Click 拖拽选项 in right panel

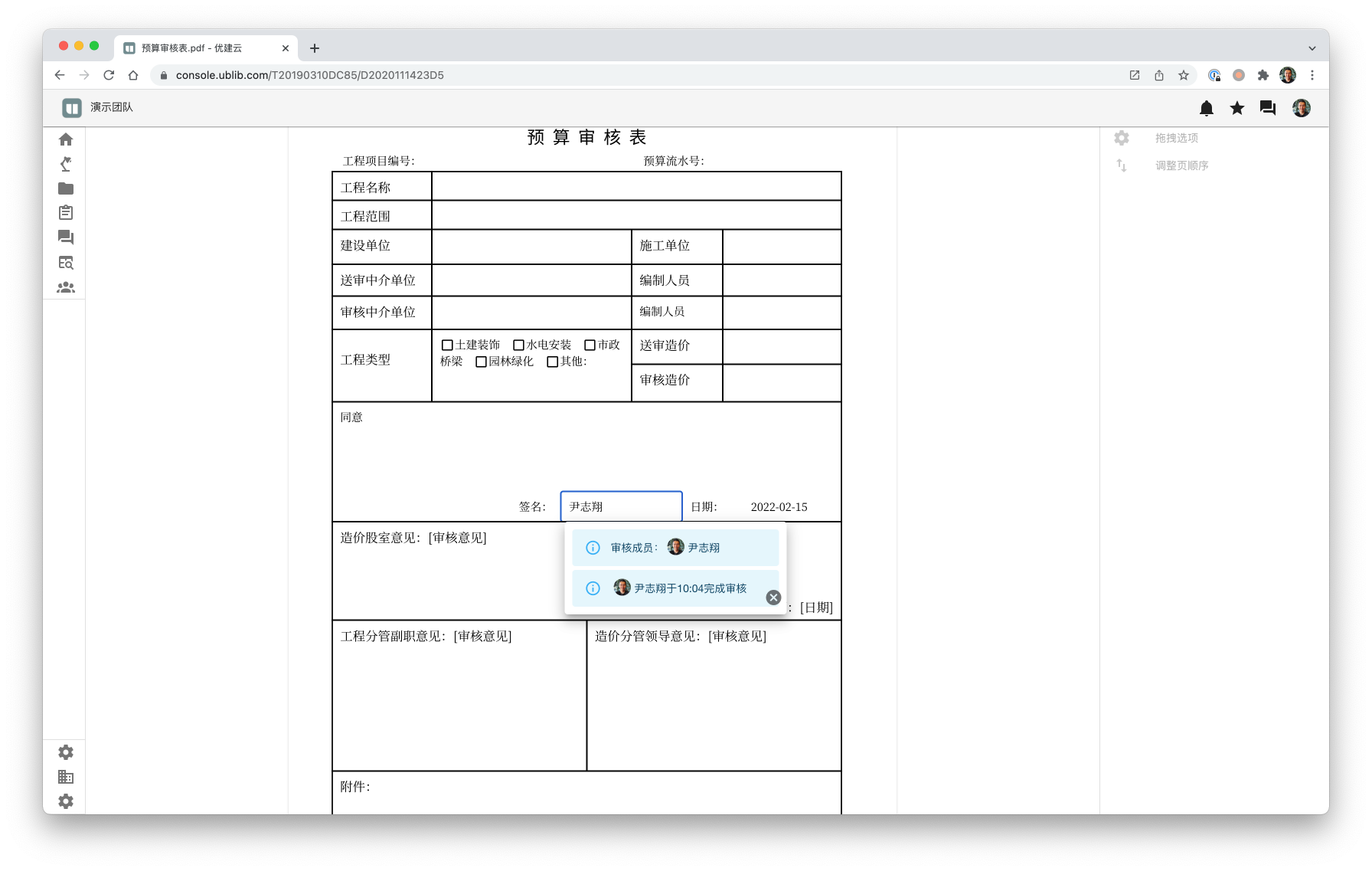click(1176, 138)
